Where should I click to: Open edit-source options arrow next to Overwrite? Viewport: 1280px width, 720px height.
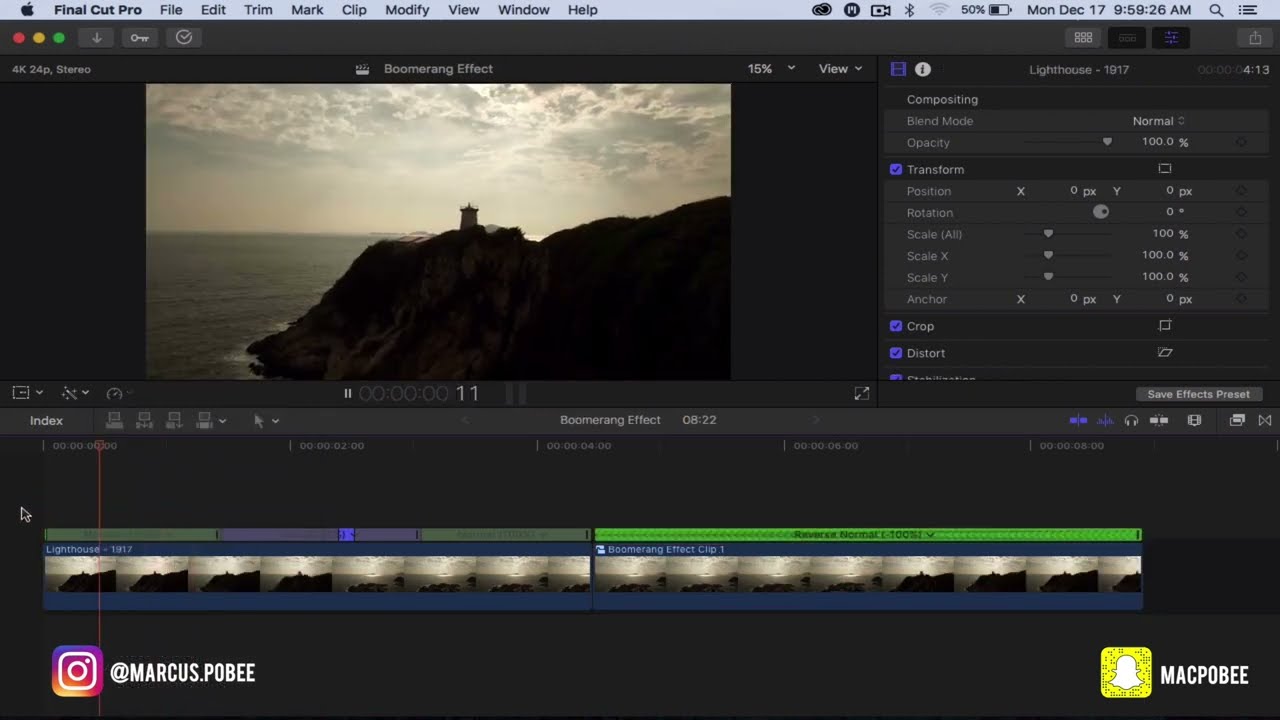click(222, 421)
